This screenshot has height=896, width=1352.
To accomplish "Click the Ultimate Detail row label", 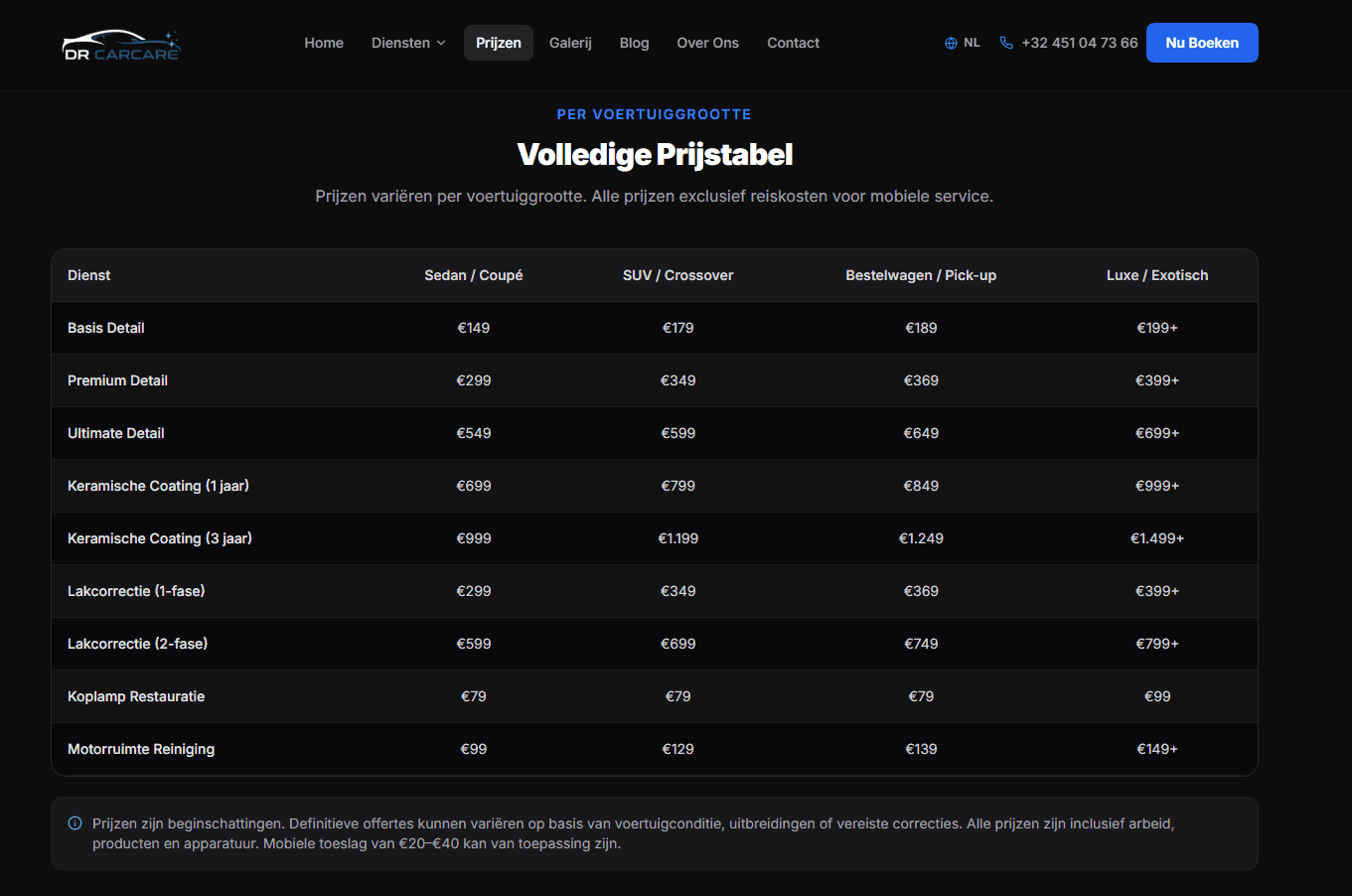I will [116, 433].
